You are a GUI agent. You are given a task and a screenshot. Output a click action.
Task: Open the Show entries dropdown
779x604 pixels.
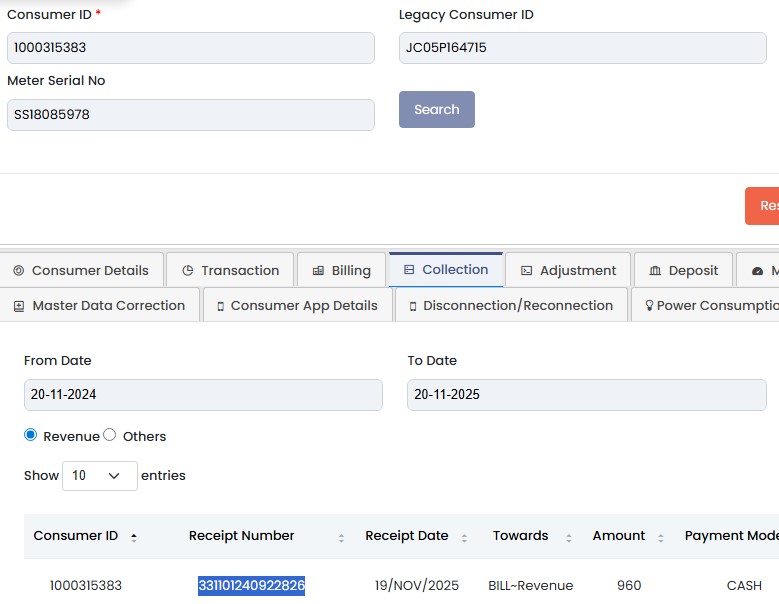100,475
